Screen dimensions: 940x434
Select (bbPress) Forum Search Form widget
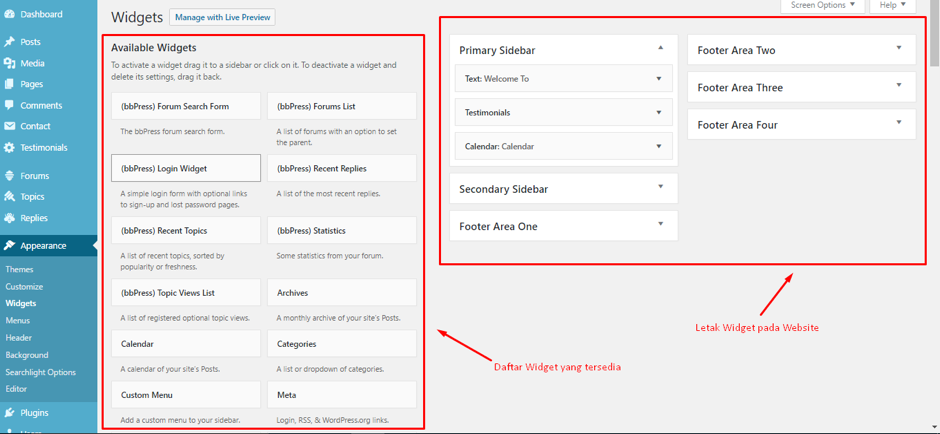coord(186,106)
